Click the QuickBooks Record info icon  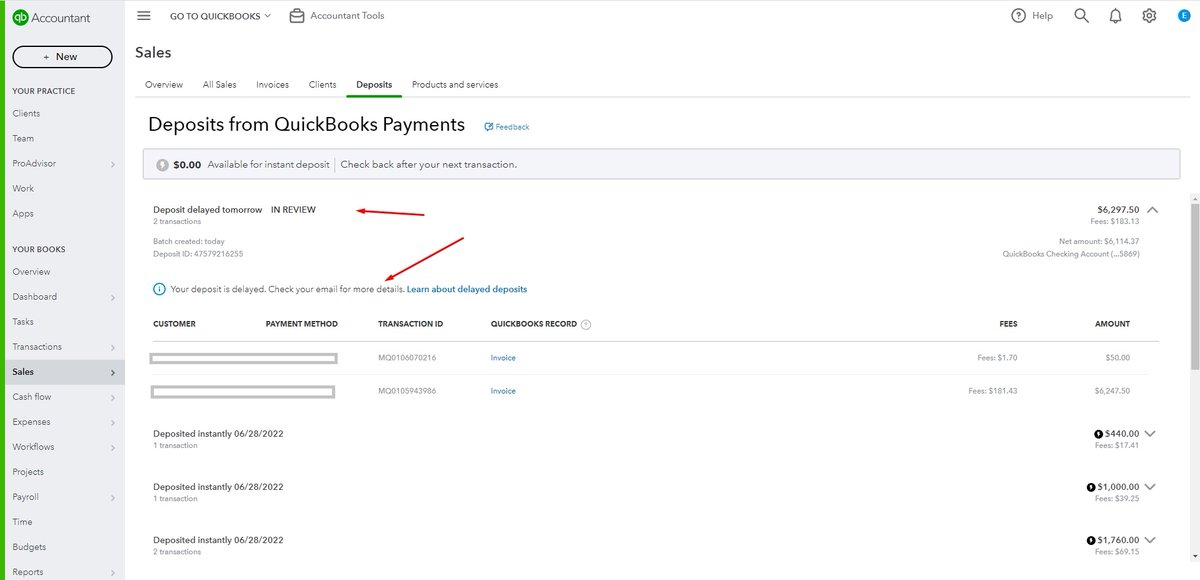point(586,324)
